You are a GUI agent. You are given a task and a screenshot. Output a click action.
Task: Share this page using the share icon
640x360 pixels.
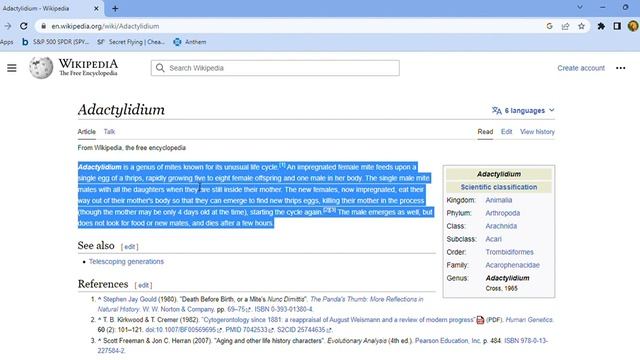coord(565,26)
